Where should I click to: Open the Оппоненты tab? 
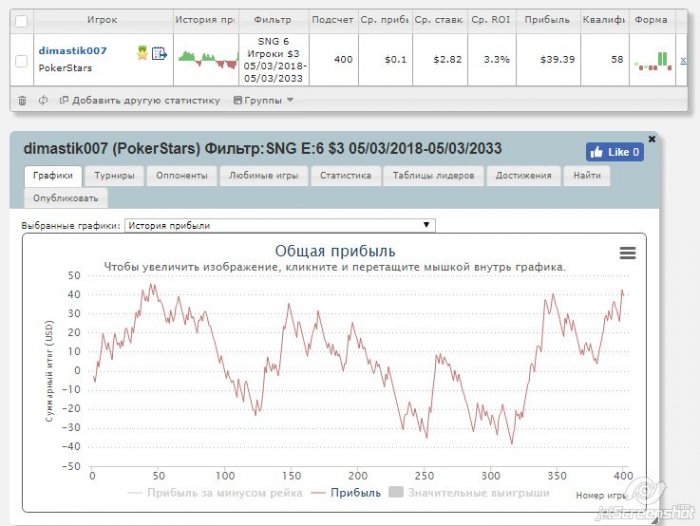pos(182,175)
